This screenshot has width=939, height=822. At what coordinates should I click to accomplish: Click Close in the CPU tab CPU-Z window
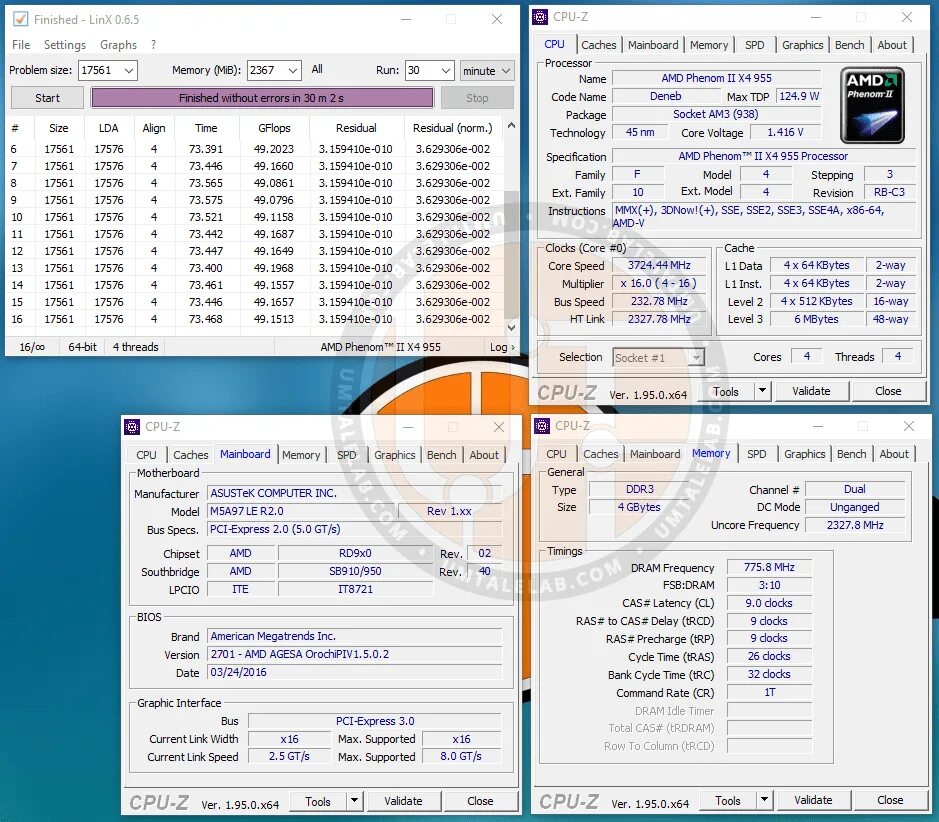click(x=887, y=391)
